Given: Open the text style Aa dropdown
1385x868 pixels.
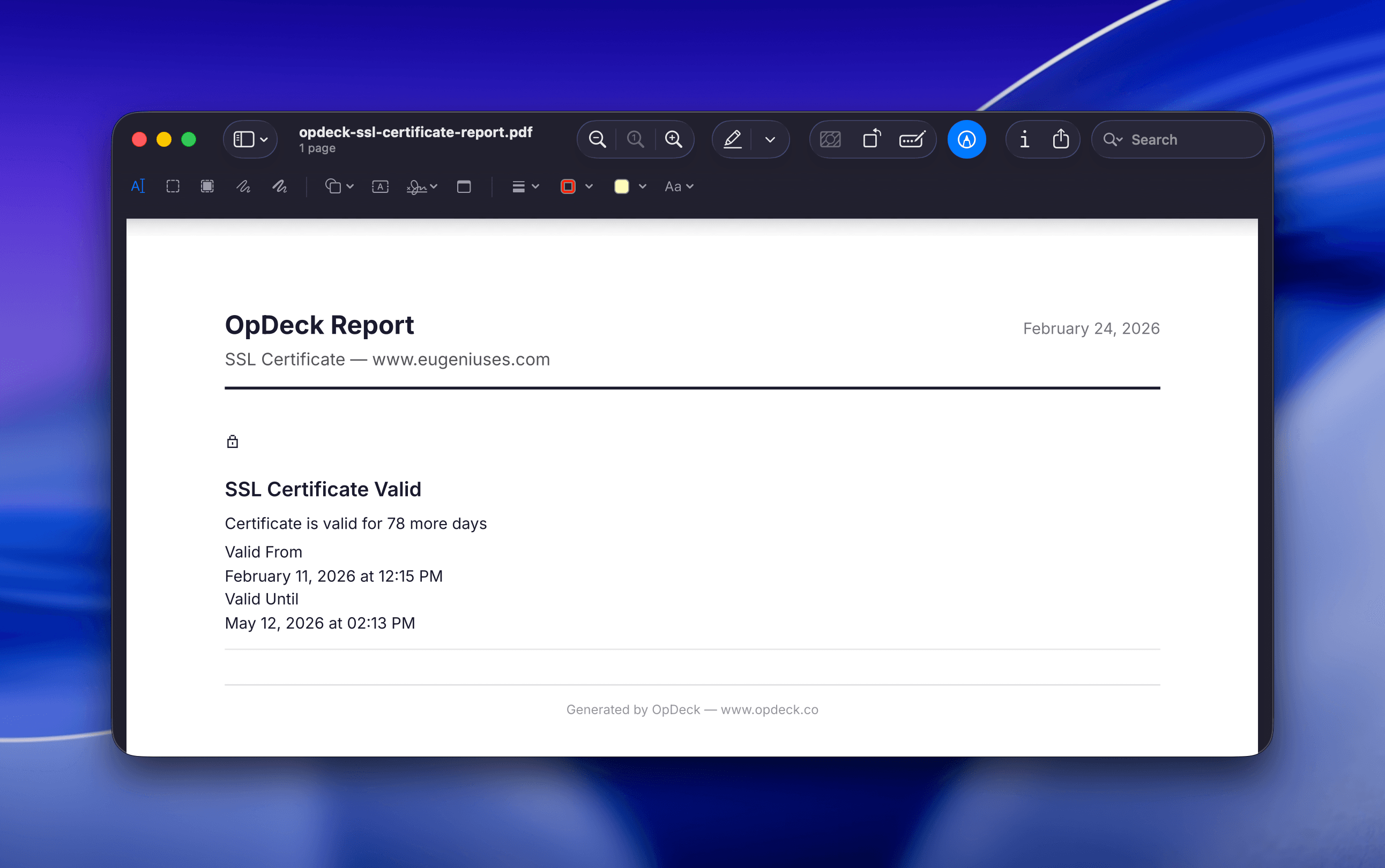Looking at the screenshot, I should pyautogui.click(x=677, y=185).
